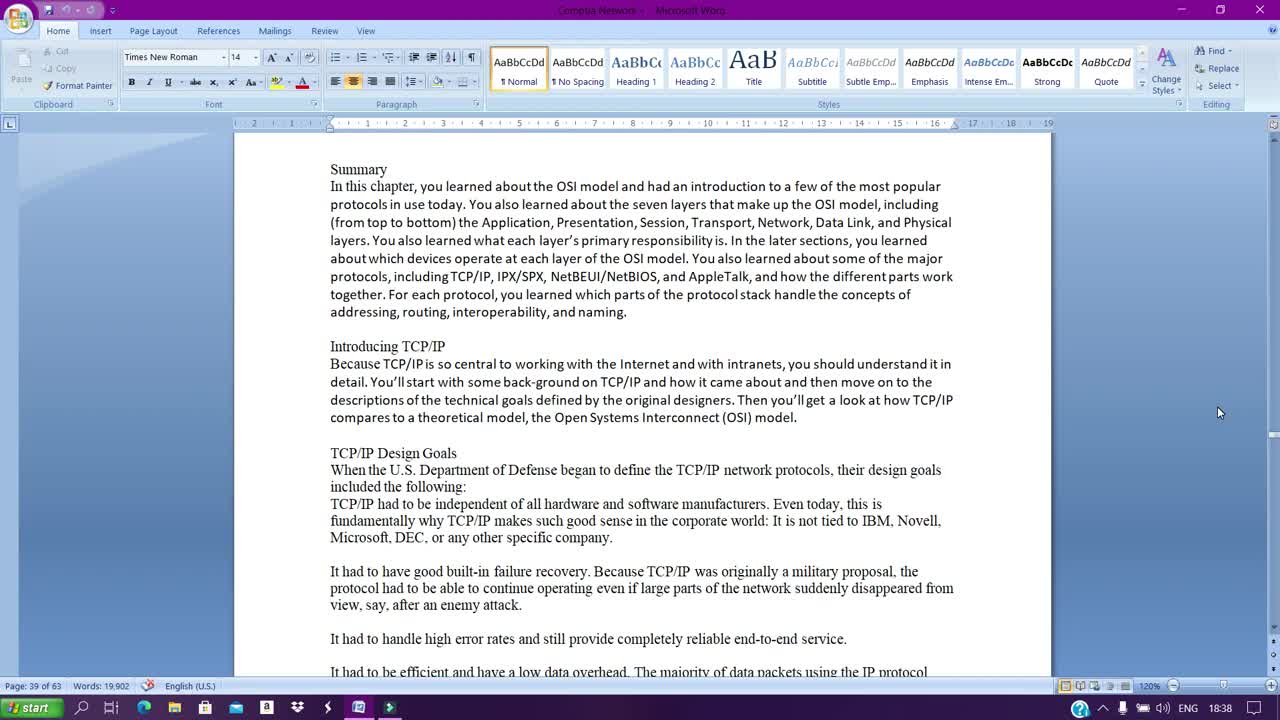Click the Multilevel list icon
The height and width of the screenshot is (720, 1280).
[x=388, y=57]
